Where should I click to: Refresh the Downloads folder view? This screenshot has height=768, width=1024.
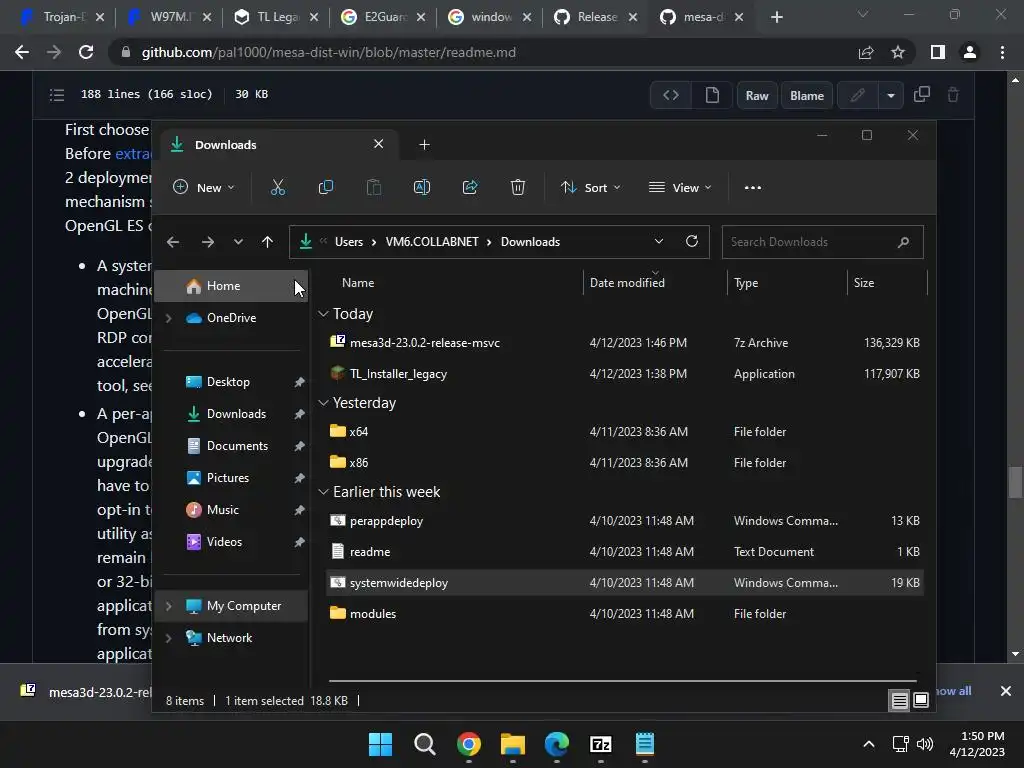click(692, 242)
